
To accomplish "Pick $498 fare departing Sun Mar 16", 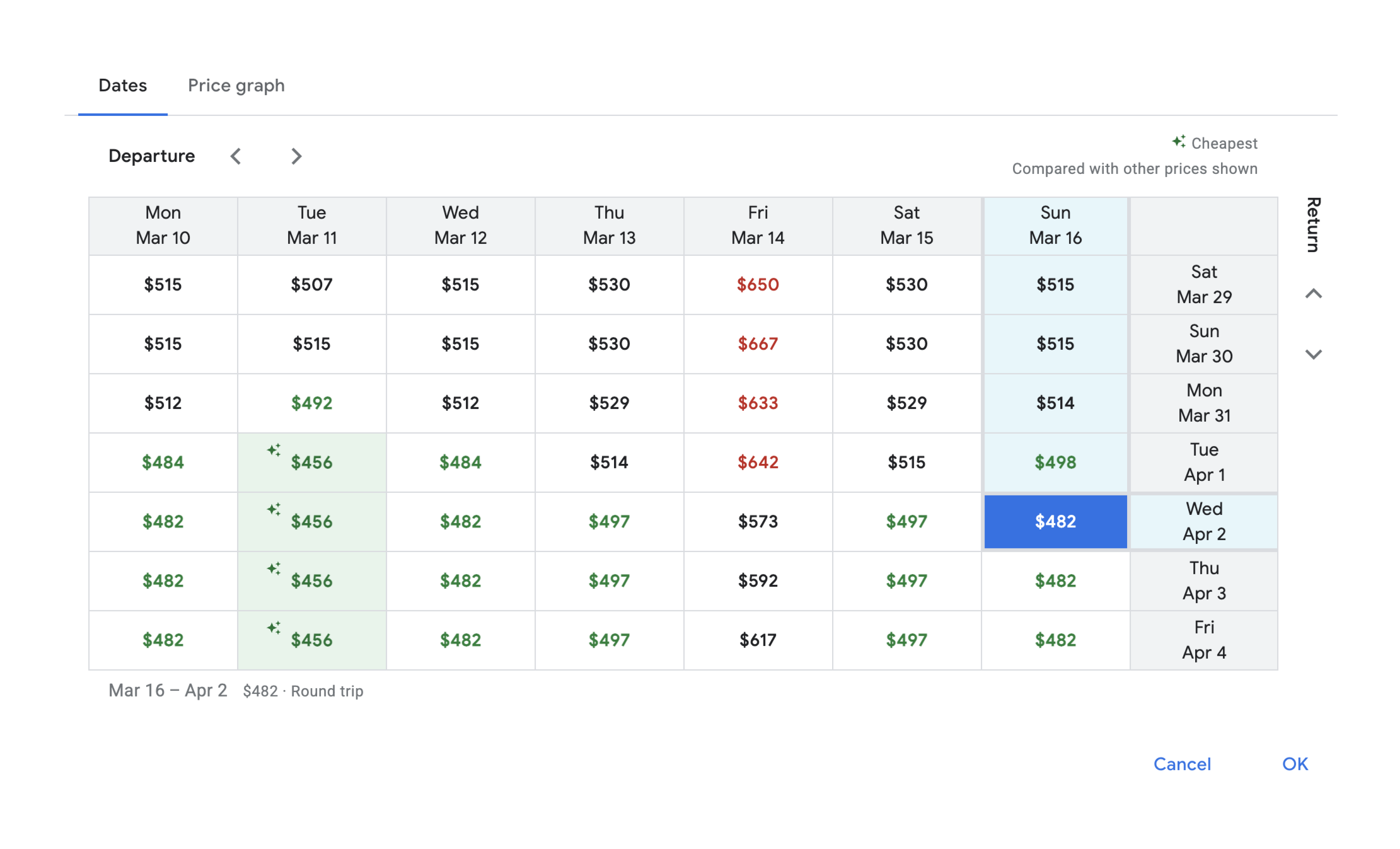I will click(1055, 463).
